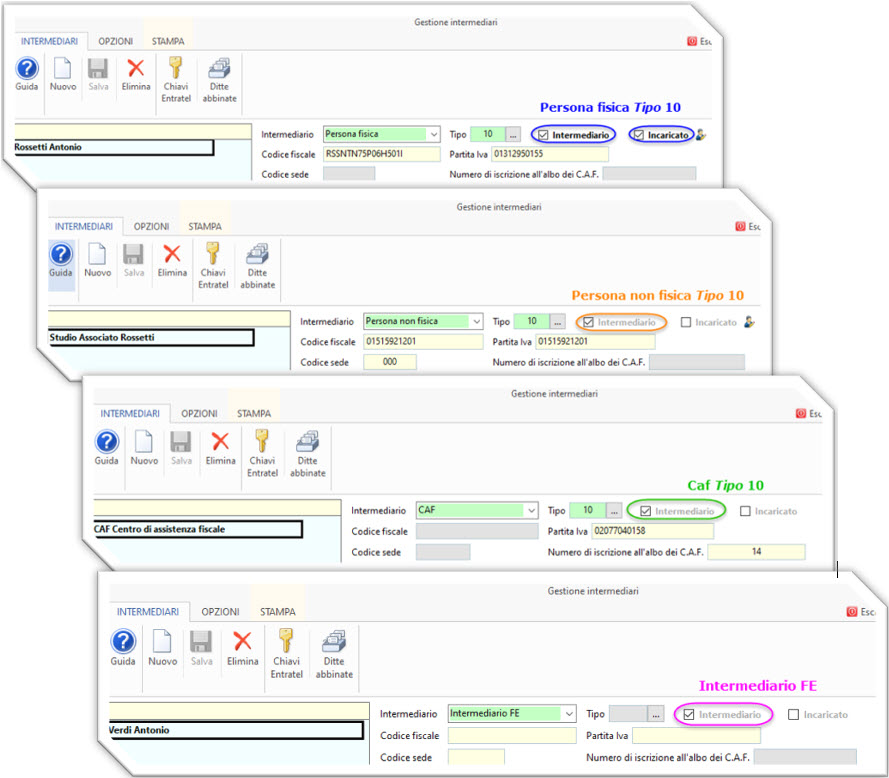Click Nuovo in the Caf window
This screenshot has height=778, width=889.
coord(144,447)
